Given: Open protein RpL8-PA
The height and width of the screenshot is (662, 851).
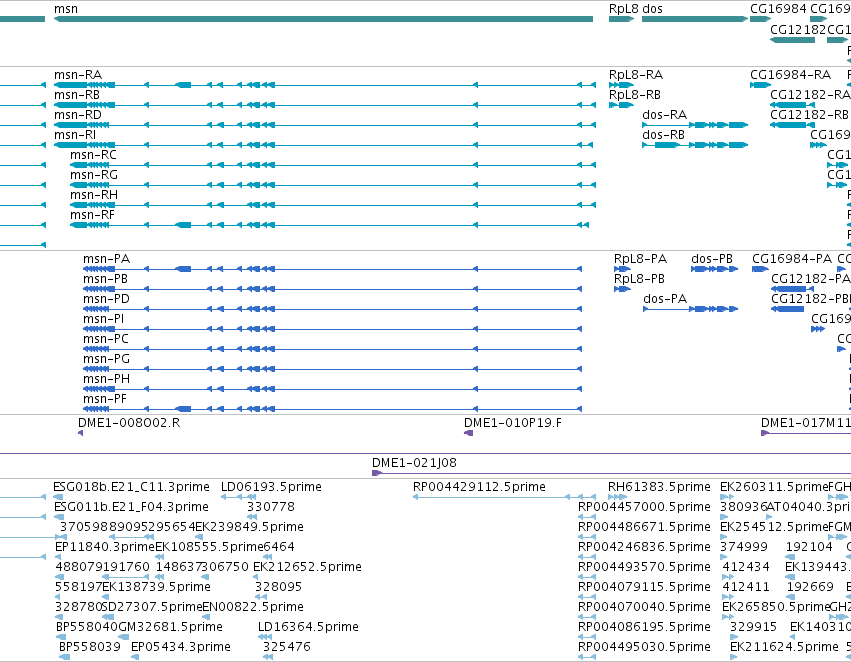Looking at the screenshot, I should click(x=640, y=259).
